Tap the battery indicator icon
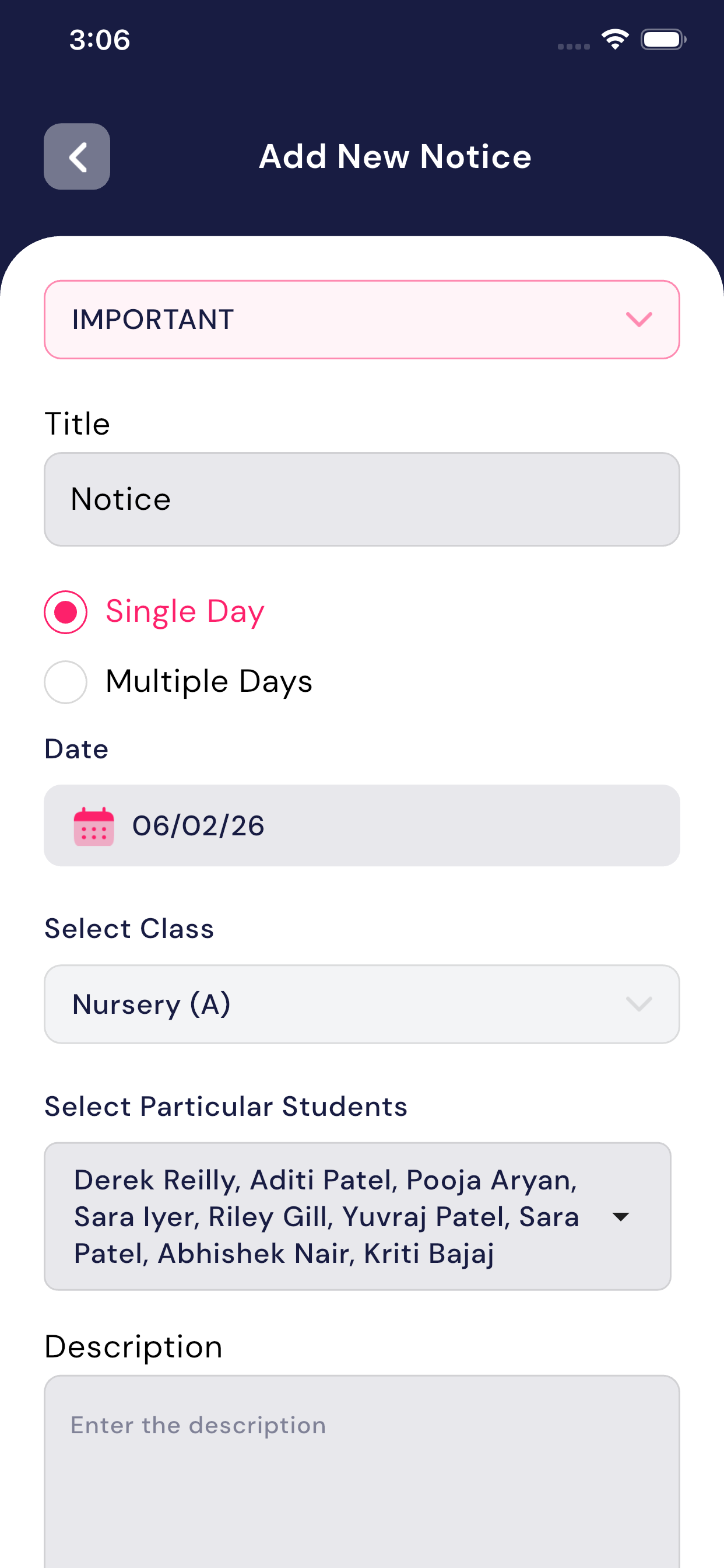Viewport: 724px width, 1568px height. [663, 40]
